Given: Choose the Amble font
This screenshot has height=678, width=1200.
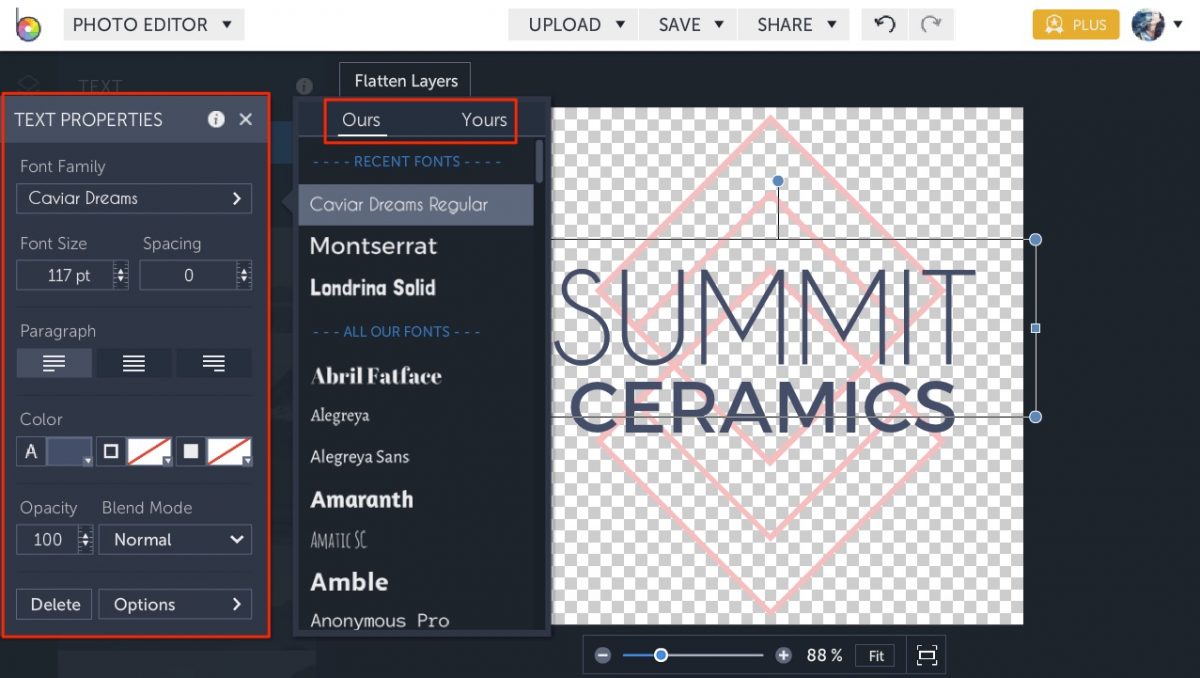Looking at the screenshot, I should [349, 582].
